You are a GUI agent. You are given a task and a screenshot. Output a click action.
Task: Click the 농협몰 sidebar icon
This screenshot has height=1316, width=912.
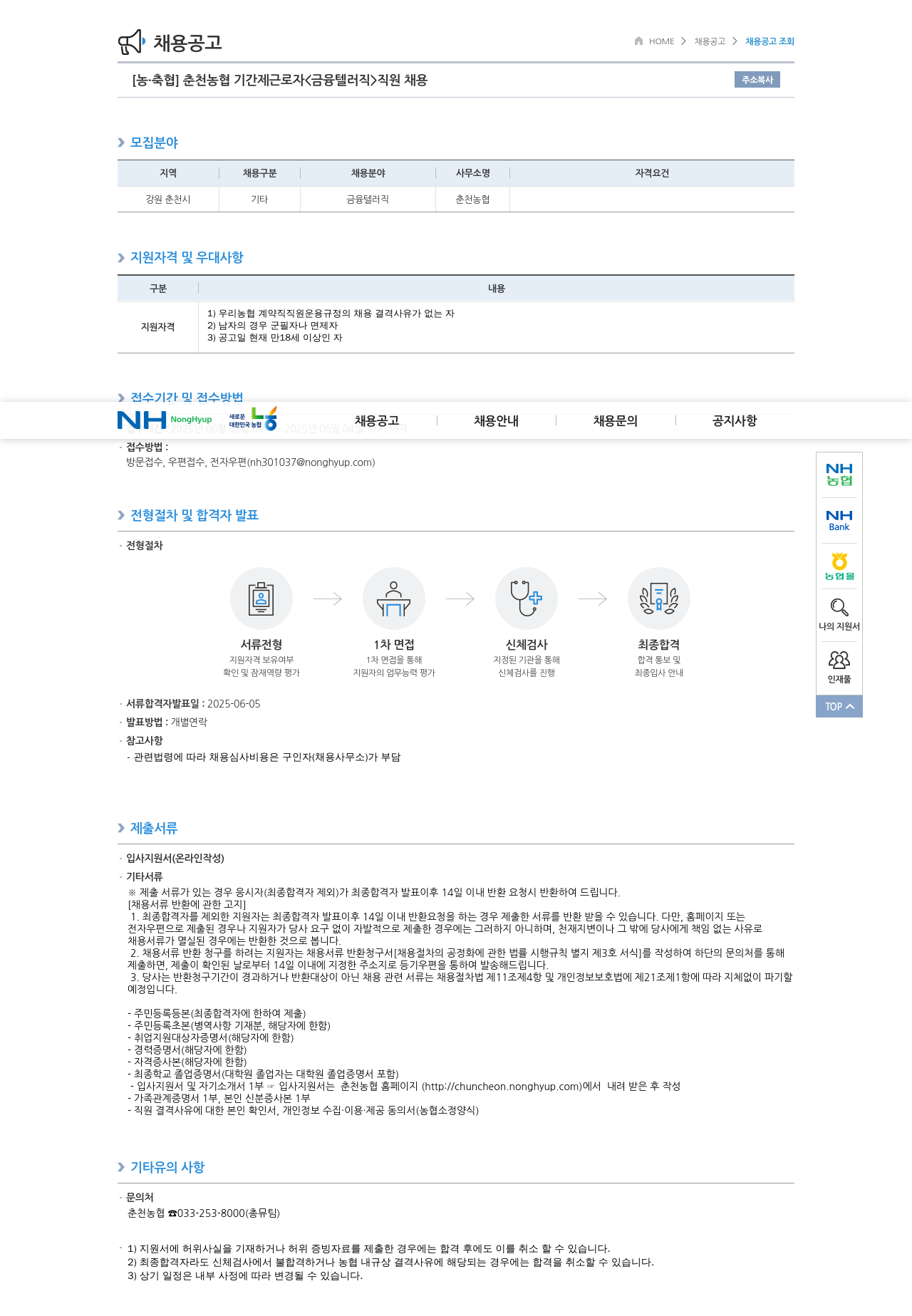tap(839, 566)
